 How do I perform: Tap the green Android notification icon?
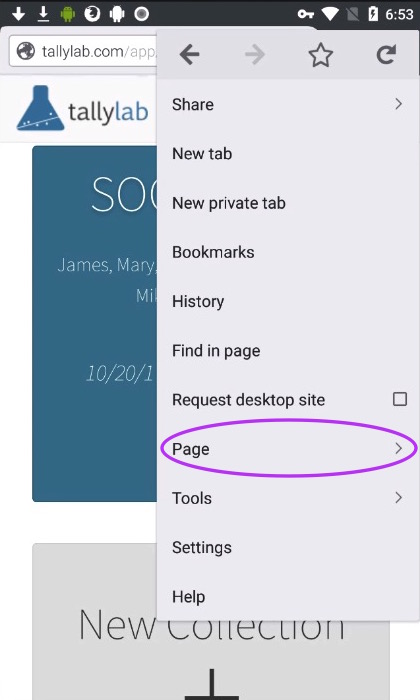coord(68,14)
